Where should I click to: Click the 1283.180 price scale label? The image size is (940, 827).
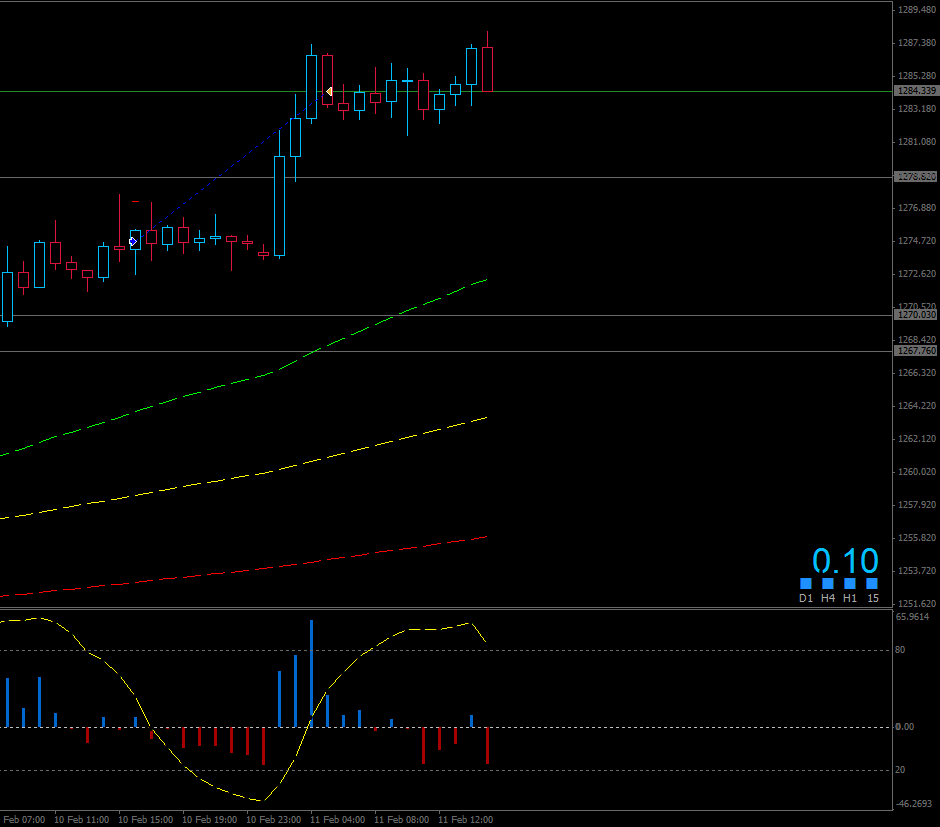[917, 108]
